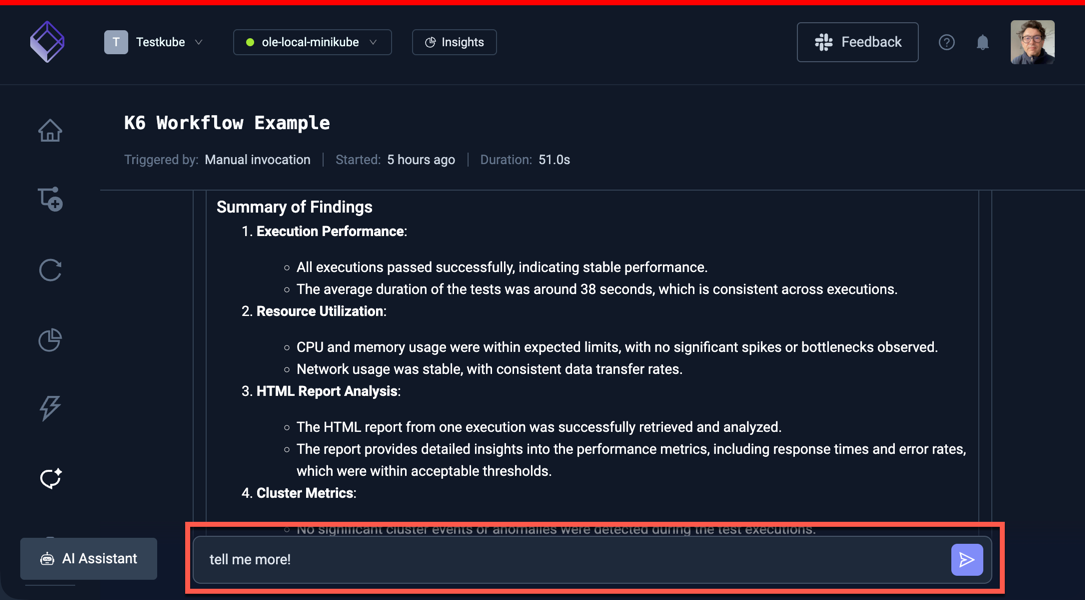Open the K6 Workflow Example title
This screenshot has width=1085, height=600.
226,122
